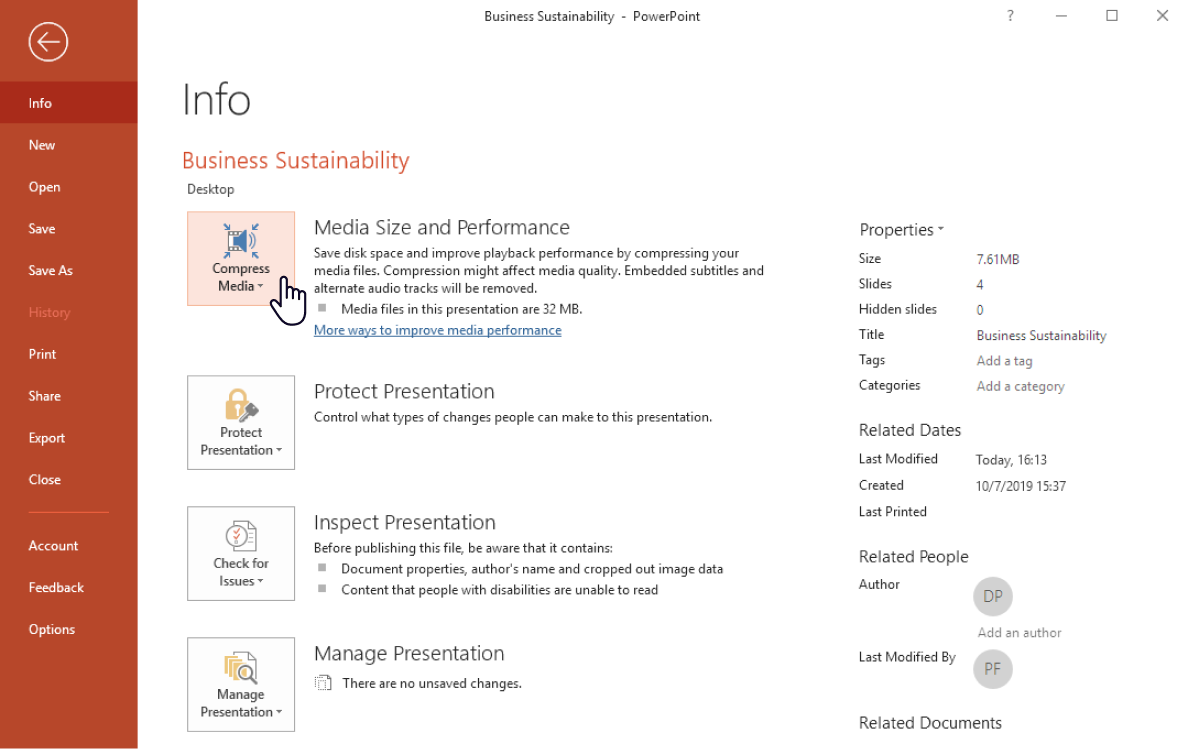This screenshot has width=1188, height=749.
Task: Open Feedback in the sidebar
Action: (x=69, y=587)
